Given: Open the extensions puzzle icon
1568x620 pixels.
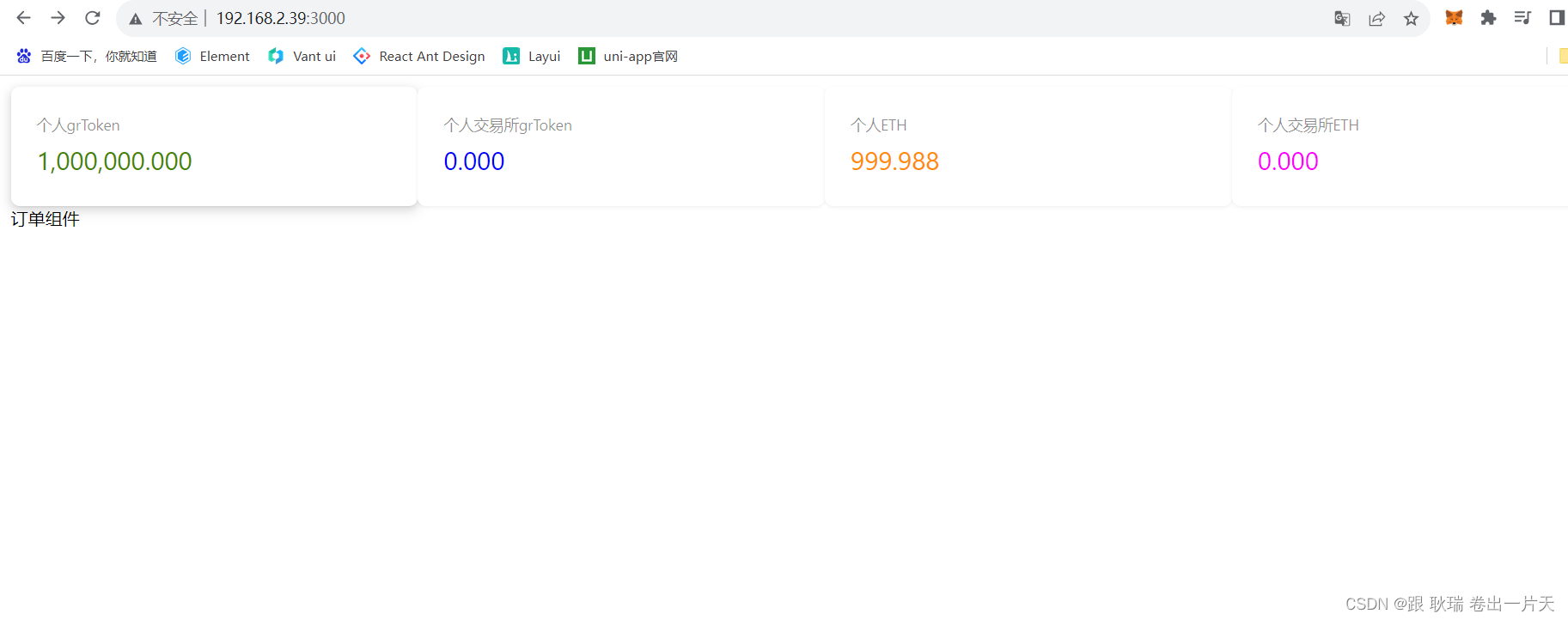Looking at the screenshot, I should tap(1488, 18).
